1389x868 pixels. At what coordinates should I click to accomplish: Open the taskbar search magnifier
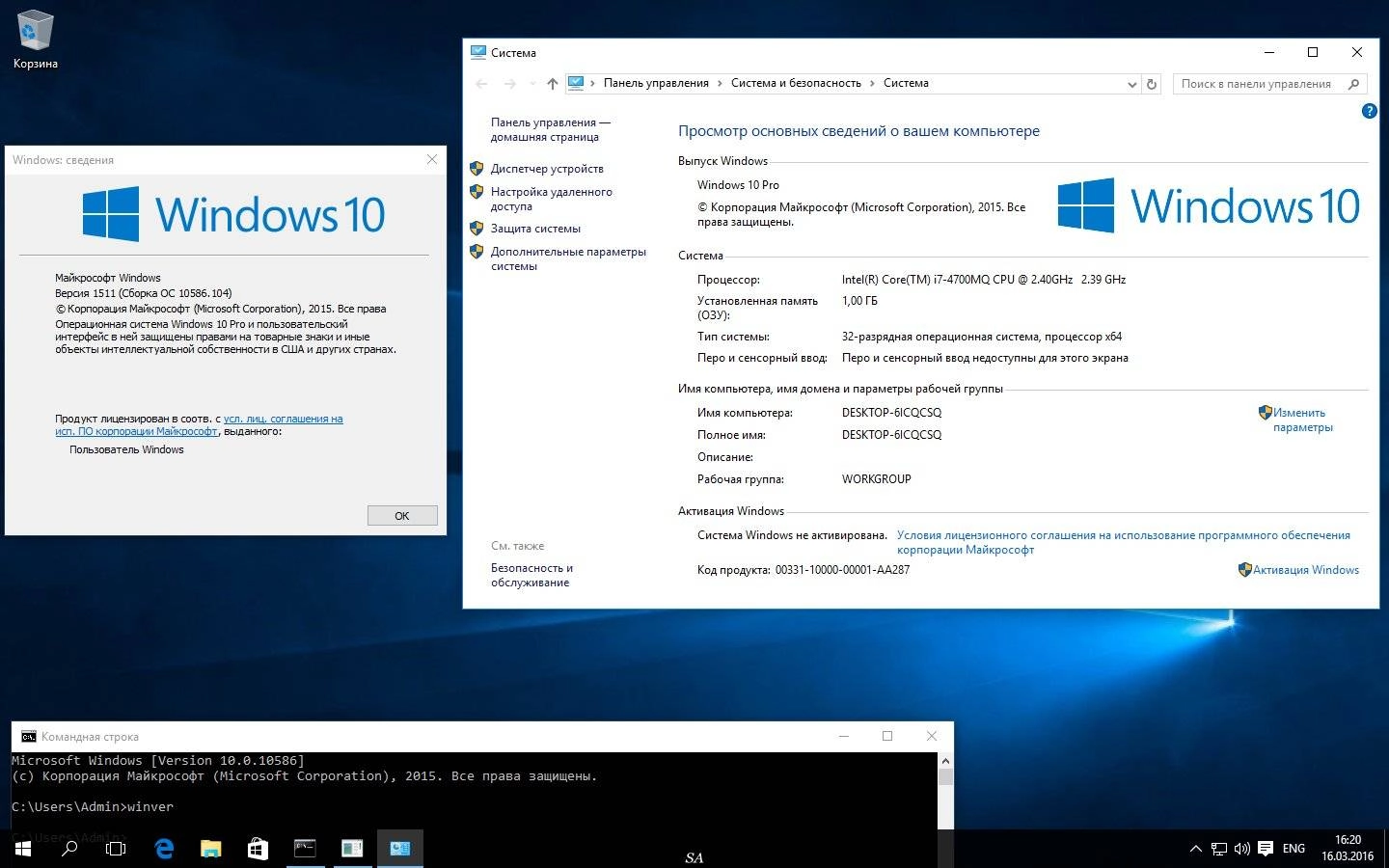click(x=69, y=849)
